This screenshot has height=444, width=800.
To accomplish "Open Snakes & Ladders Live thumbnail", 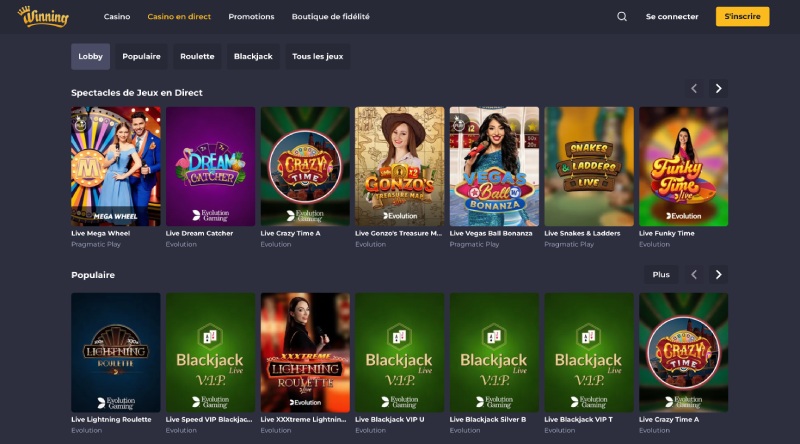I will tap(589, 166).
